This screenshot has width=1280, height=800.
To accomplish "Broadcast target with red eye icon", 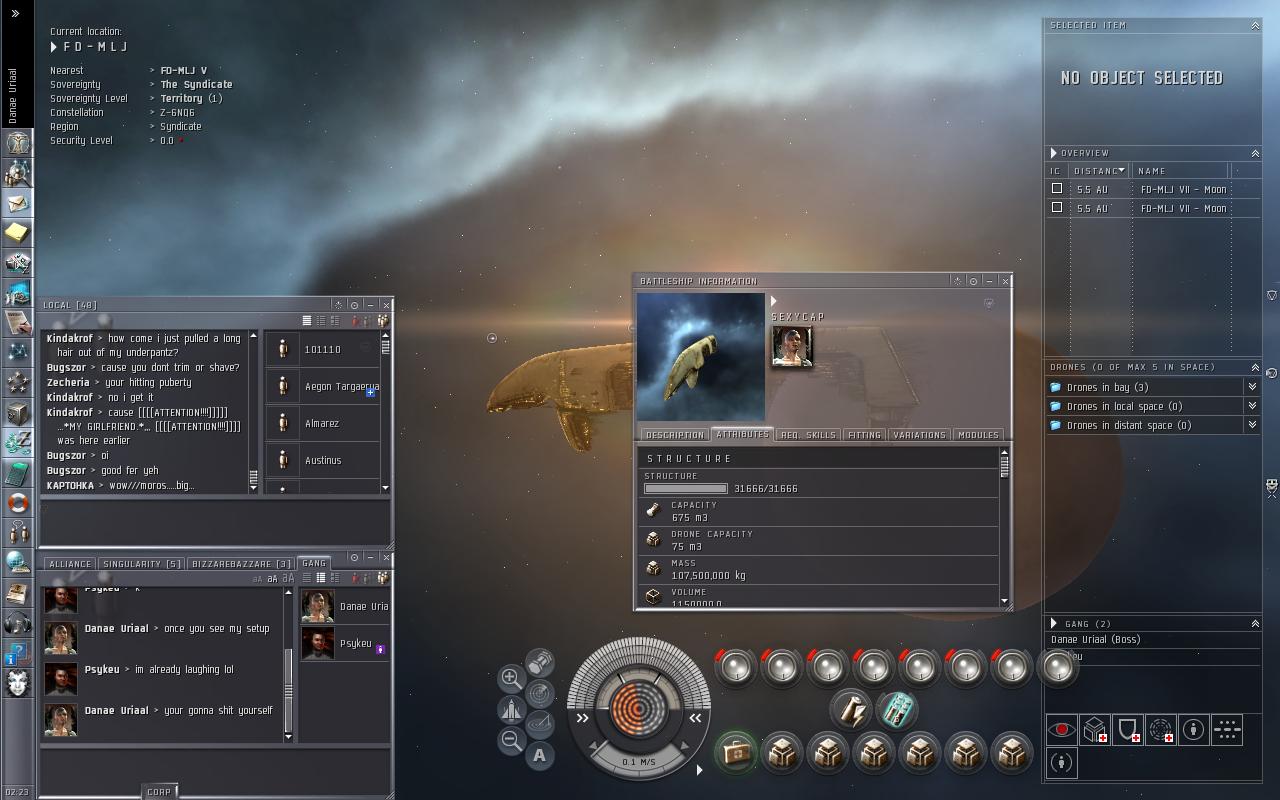I will (x=1062, y=730).
